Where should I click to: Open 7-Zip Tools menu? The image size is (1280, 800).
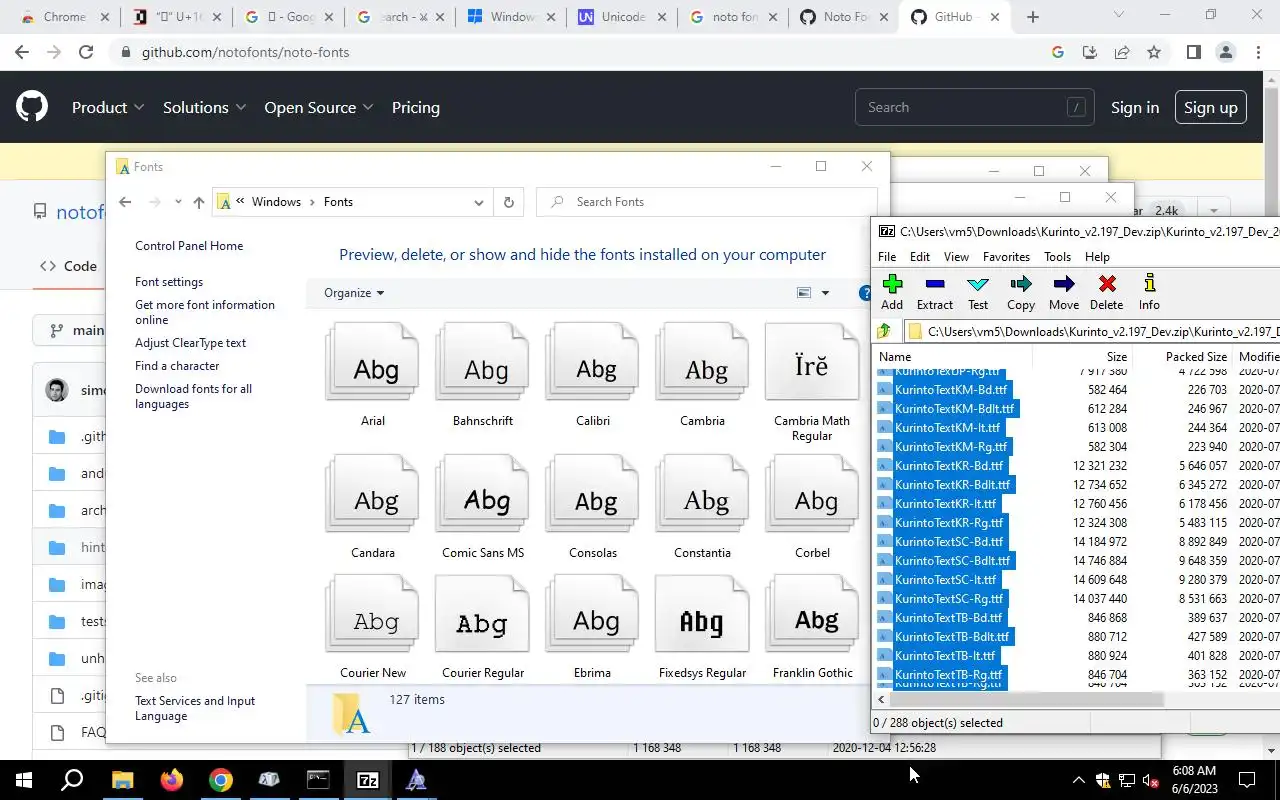click(x=1057, y=257)
